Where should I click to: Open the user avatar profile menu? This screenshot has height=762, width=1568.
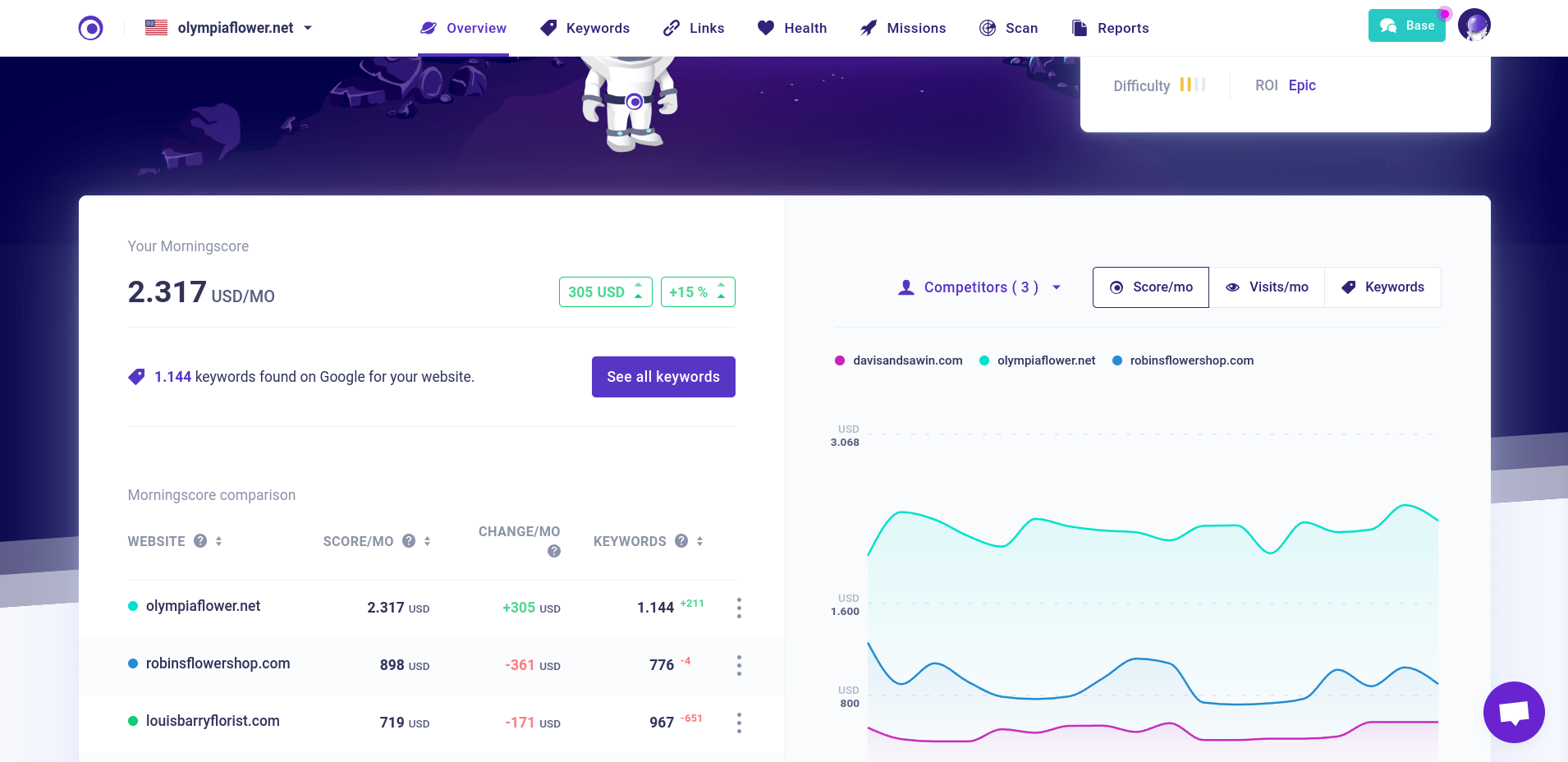(x=1474, y=25)
